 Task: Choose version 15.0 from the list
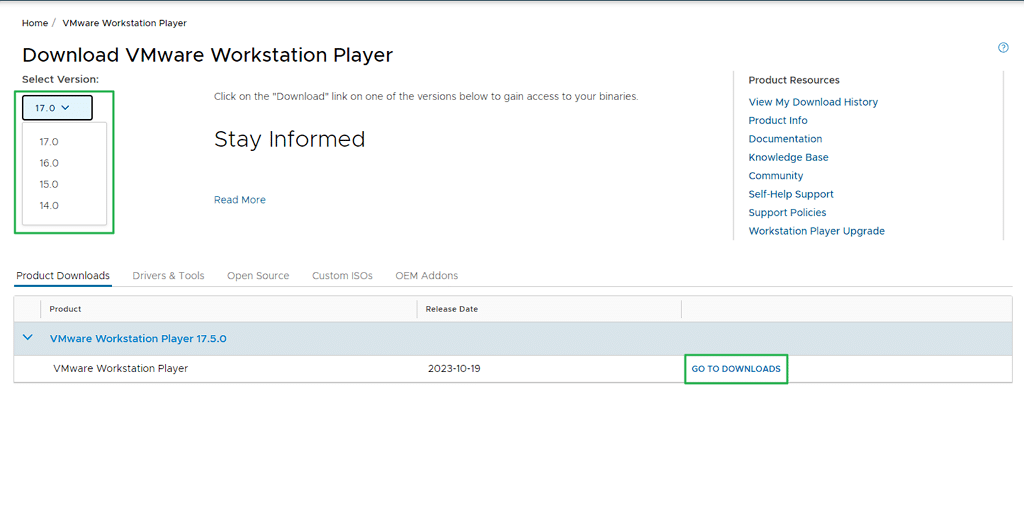tap(49, 184)
